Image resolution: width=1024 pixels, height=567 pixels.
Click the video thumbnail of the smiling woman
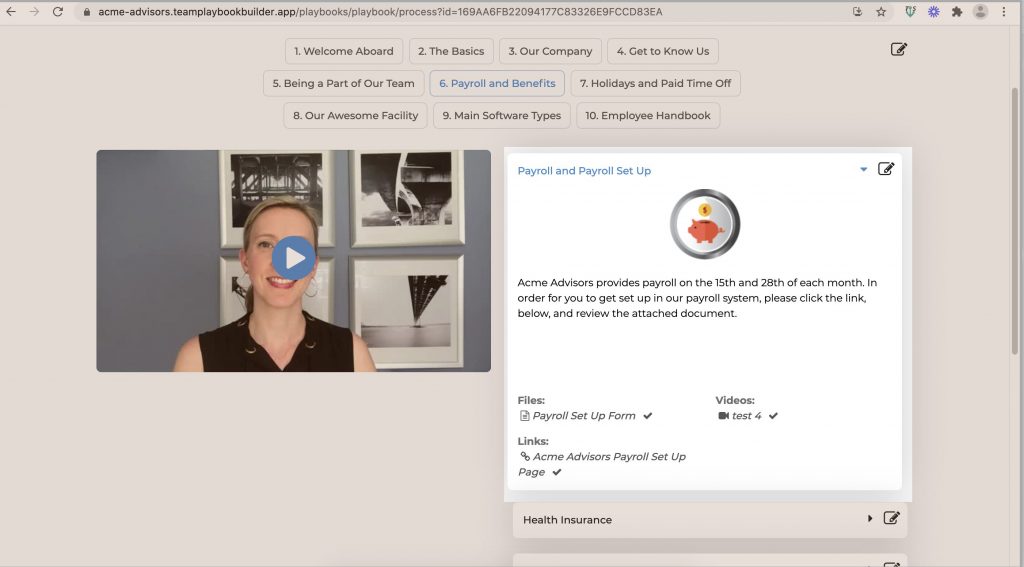[294, 261]
